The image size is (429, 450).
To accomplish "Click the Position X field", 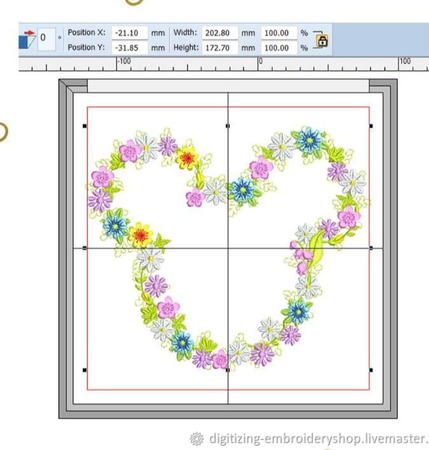I will [x=129, y=33].
